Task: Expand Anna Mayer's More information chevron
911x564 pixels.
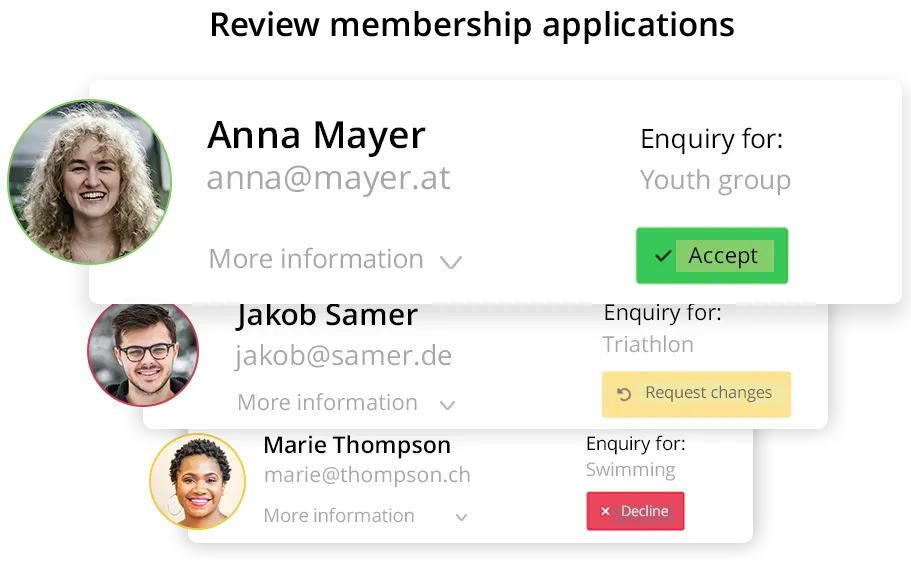Action: (x=451, y=262)
